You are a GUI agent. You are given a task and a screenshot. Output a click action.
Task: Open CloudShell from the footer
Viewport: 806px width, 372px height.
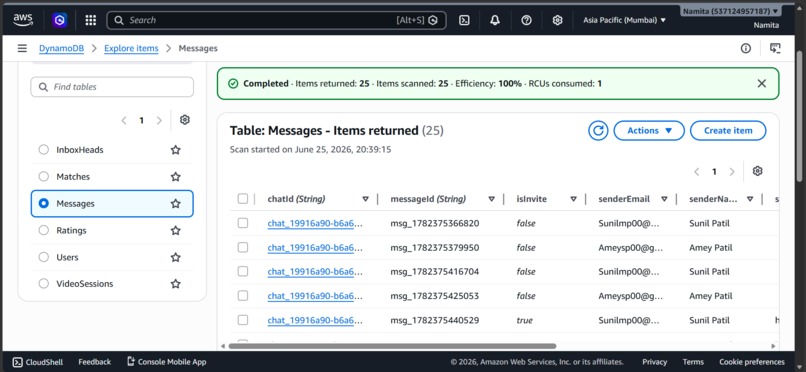coord(38,362)
